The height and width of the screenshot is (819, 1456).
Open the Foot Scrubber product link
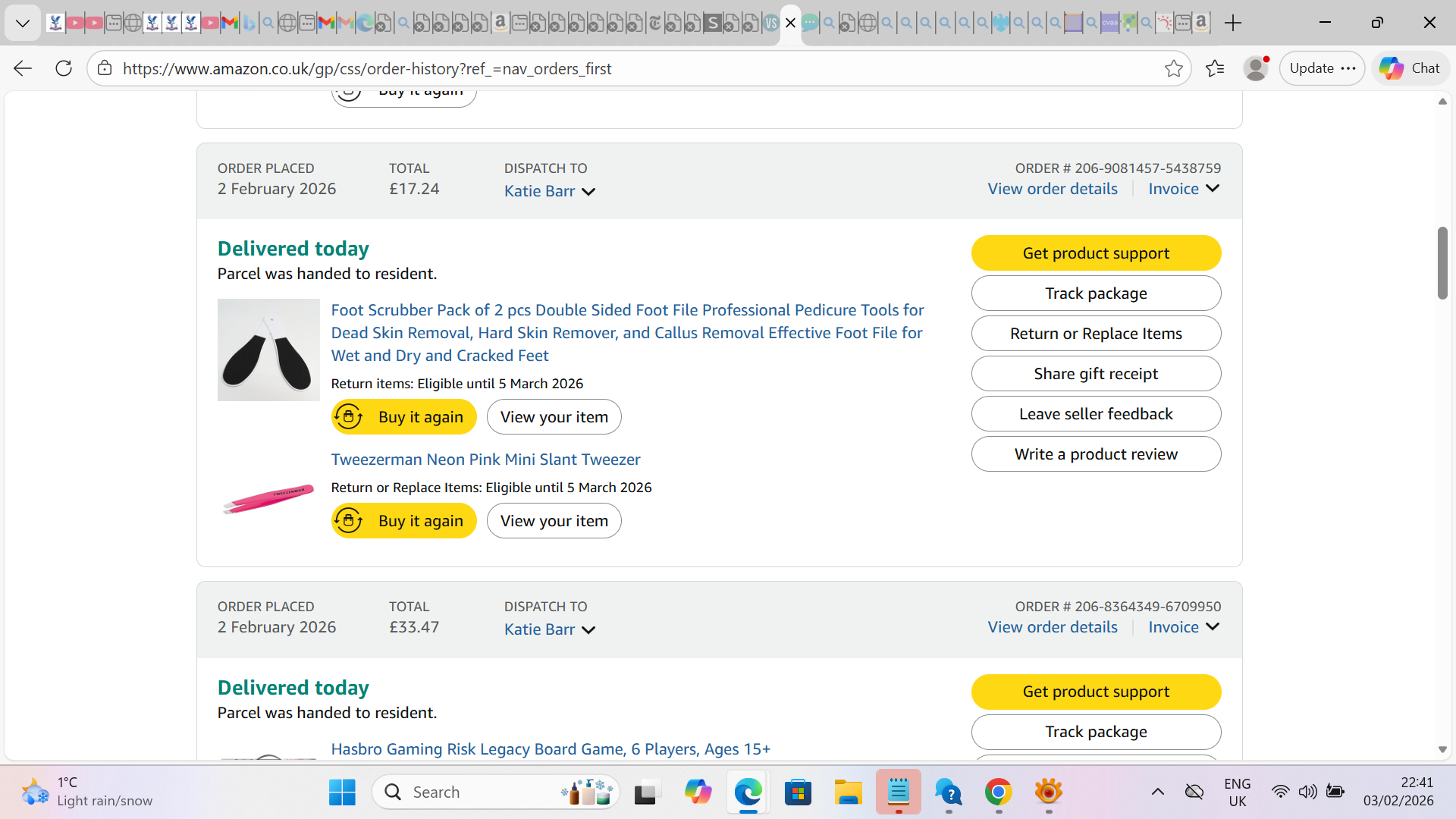pyautogui.click(x=627, y=332)
